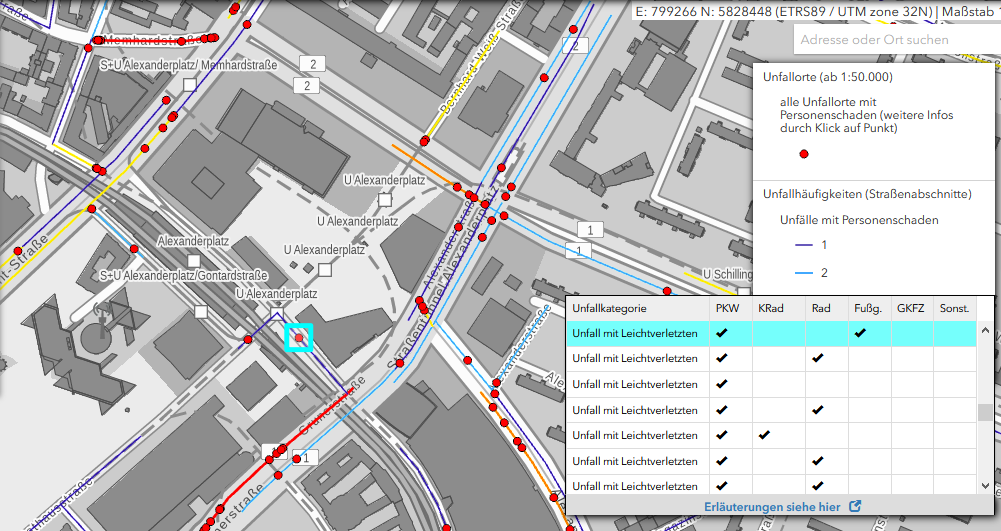Select the highlighted 'Unfall mit Leichtverletzten' row
This screenshot has width=1001, height=531.
[x=634, y=332]
